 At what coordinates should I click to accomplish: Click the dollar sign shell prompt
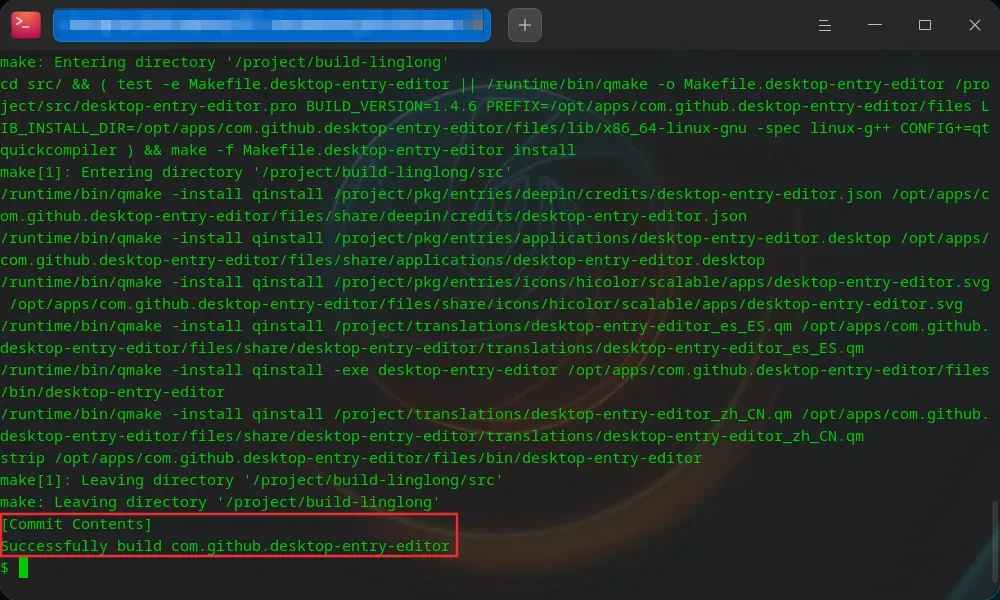click(4, 567)
